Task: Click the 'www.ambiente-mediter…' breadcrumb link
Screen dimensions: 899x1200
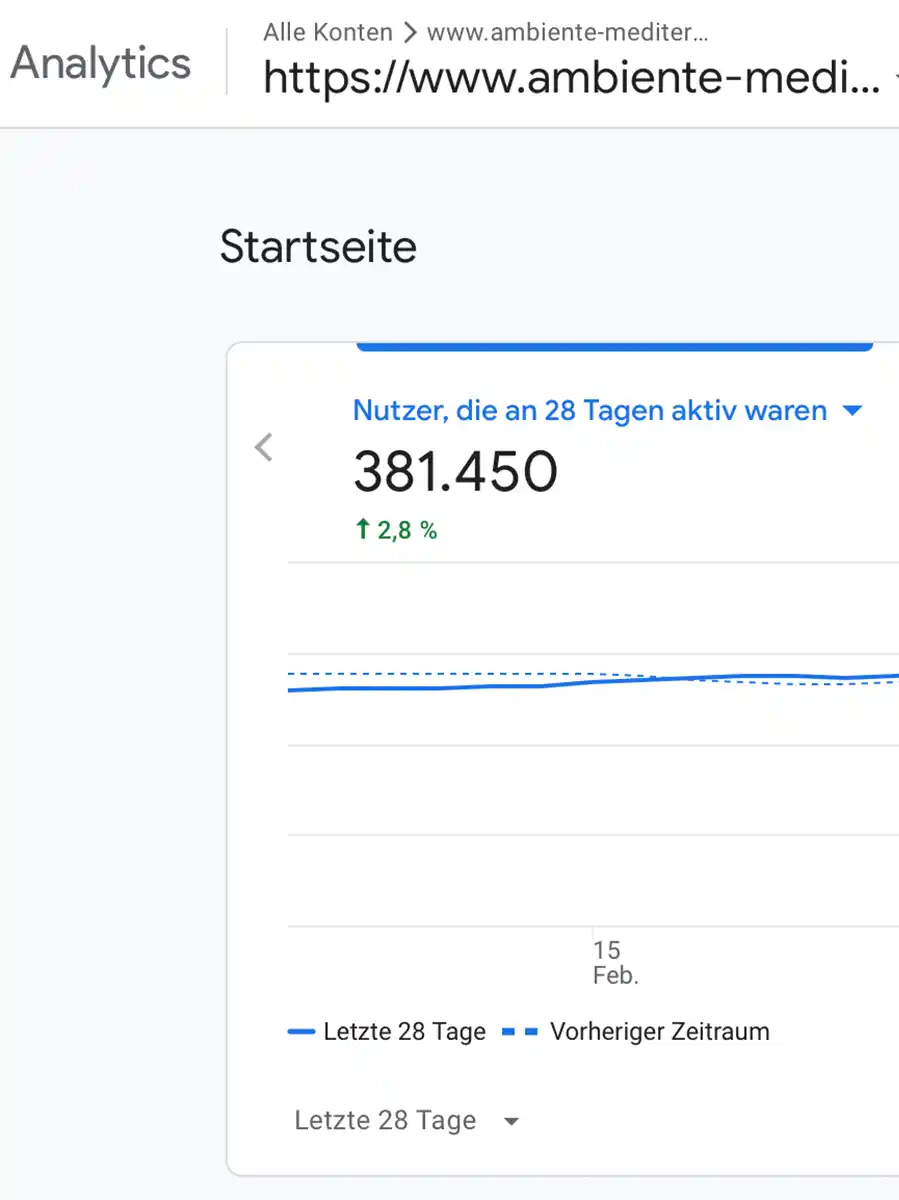Action: (568, 33)
